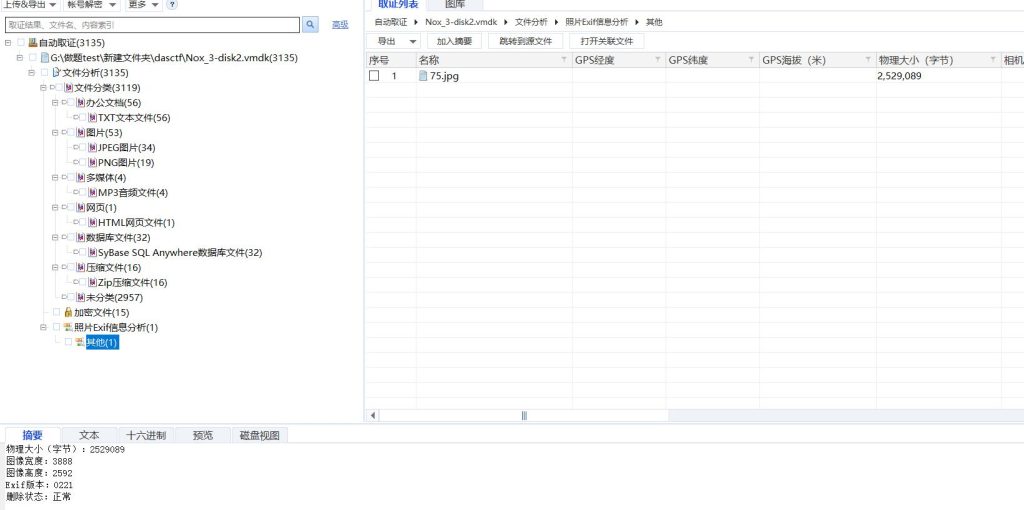Check the JPEG图片(34) checkbox
This screenshot has height=510, width=1024.
pos(82,148)
